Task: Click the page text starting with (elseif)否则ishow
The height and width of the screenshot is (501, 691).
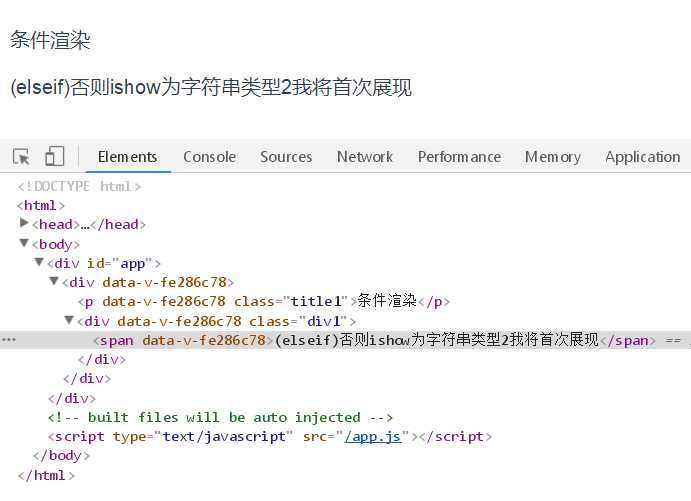Action: click(211, 87)
